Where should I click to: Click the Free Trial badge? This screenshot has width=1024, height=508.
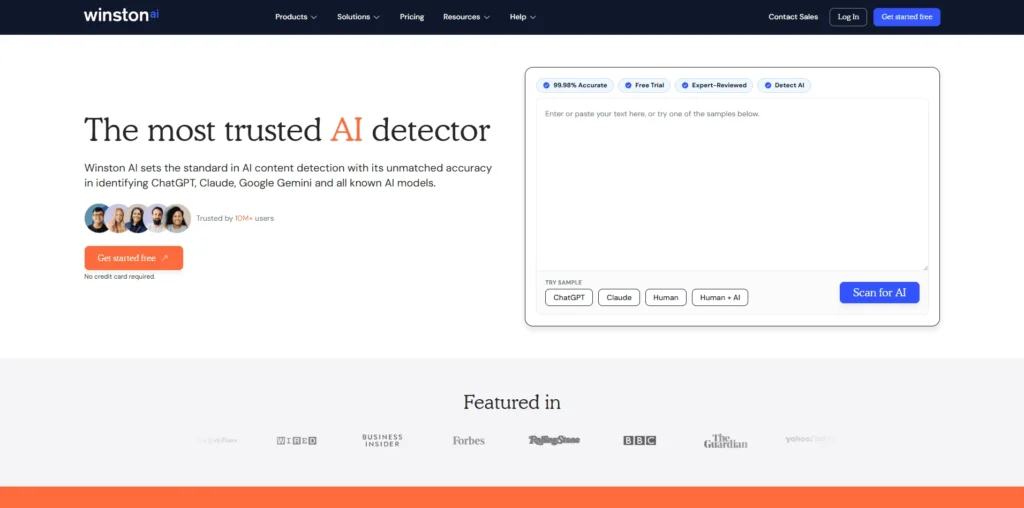point(644,86)
